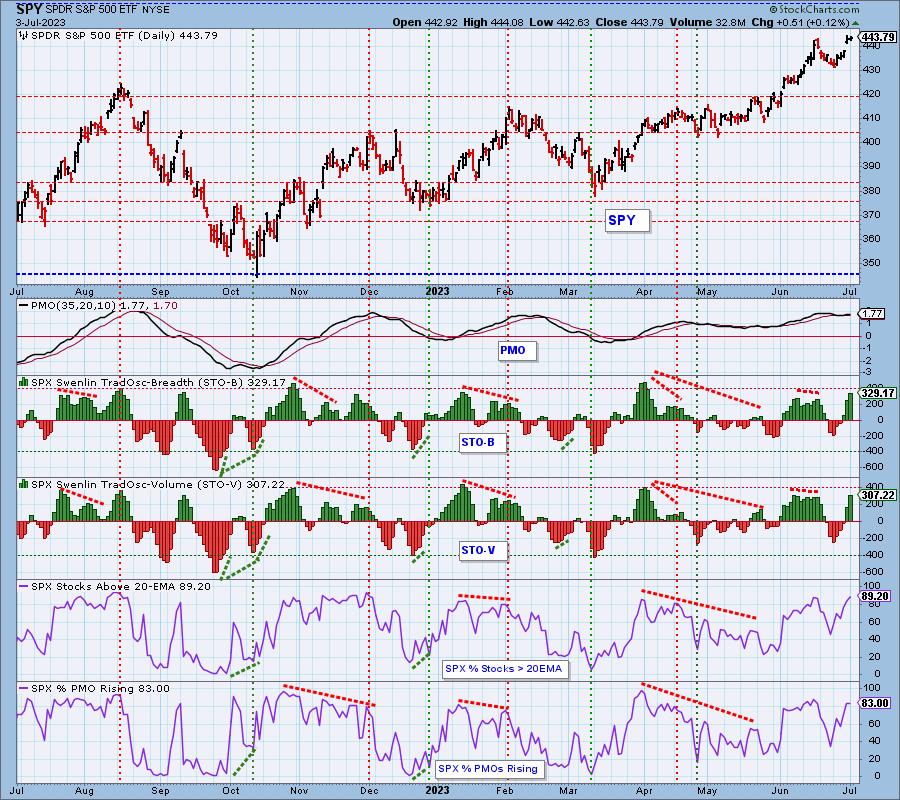Click the 2023 label on bottom date axis
This screenshot has width=900, height=800.
click(437, 790)
